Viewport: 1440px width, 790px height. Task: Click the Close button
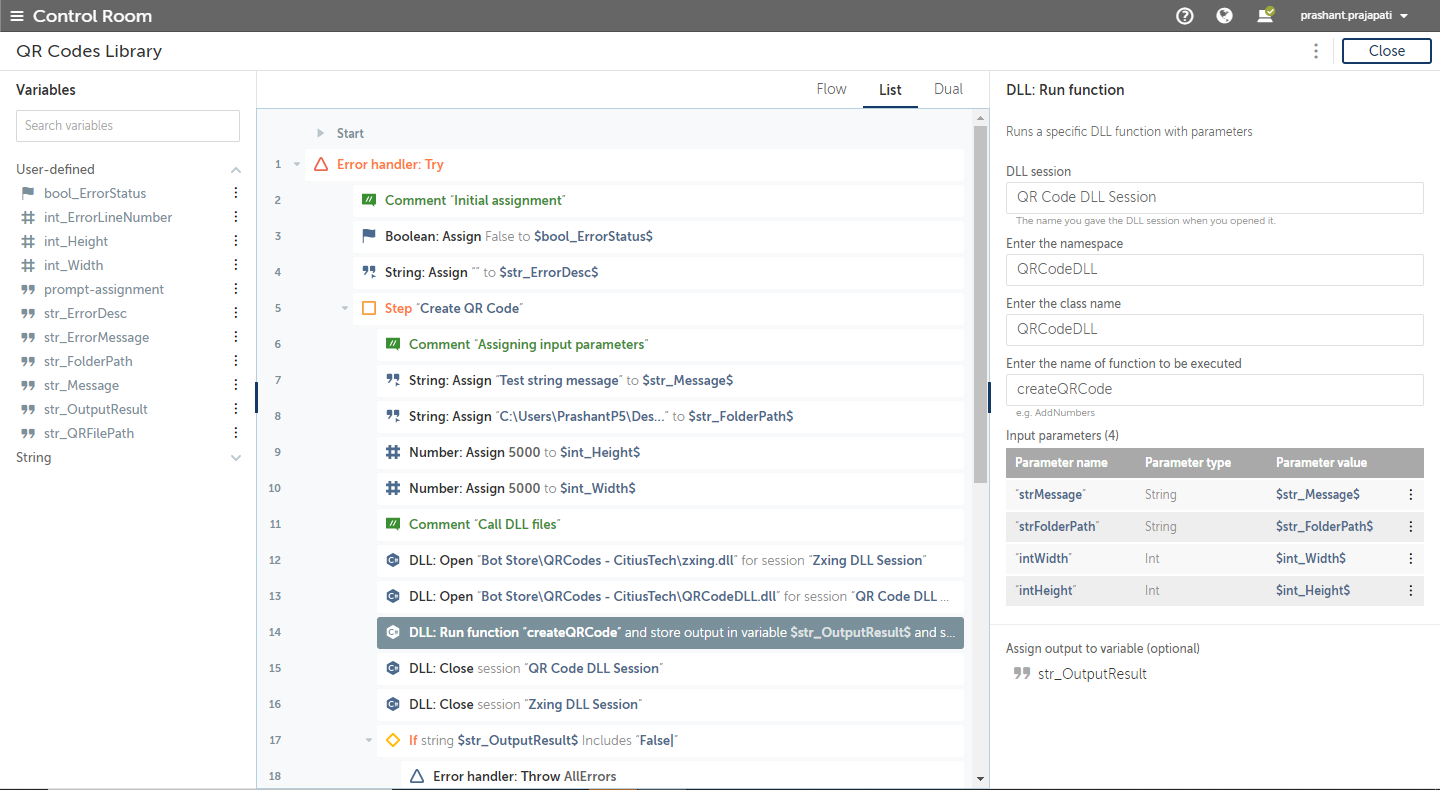click(1386, 51)
